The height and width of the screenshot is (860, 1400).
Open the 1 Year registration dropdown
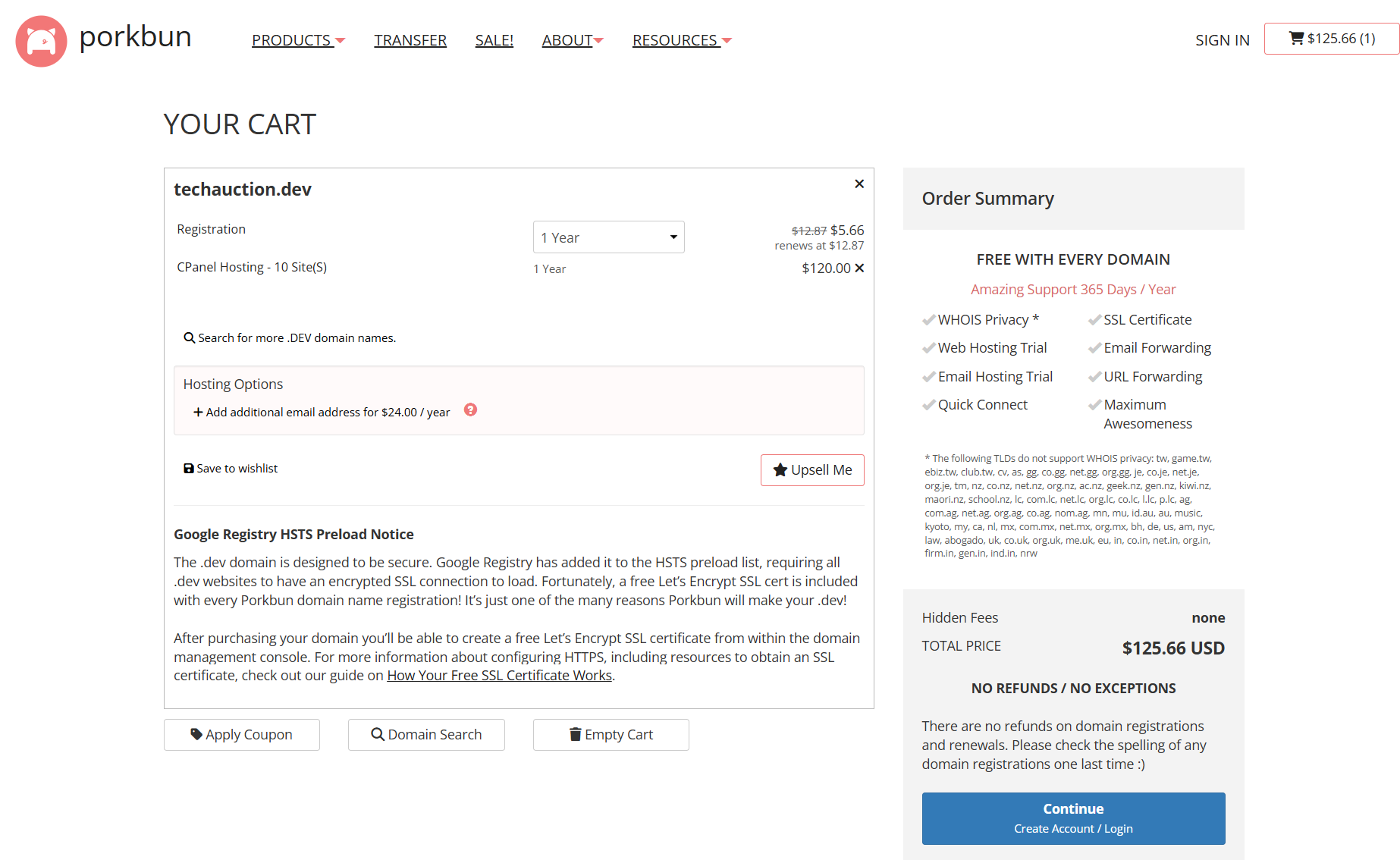(609, 237)
